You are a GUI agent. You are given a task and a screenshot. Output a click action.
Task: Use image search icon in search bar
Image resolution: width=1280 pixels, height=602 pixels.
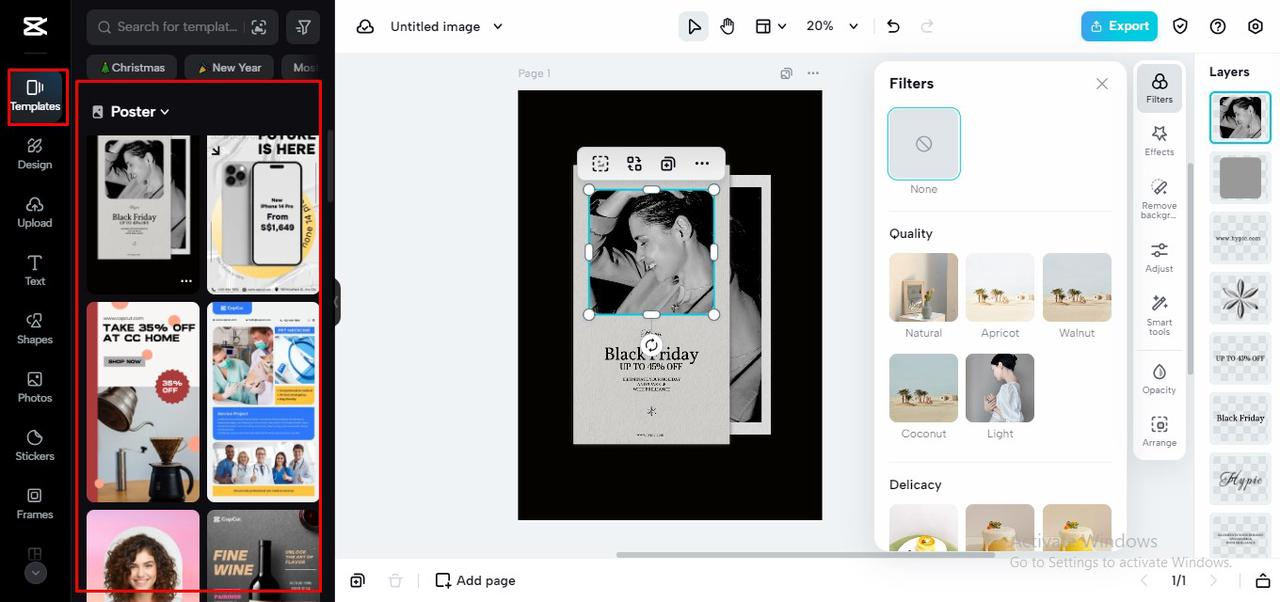click(259, 27)
